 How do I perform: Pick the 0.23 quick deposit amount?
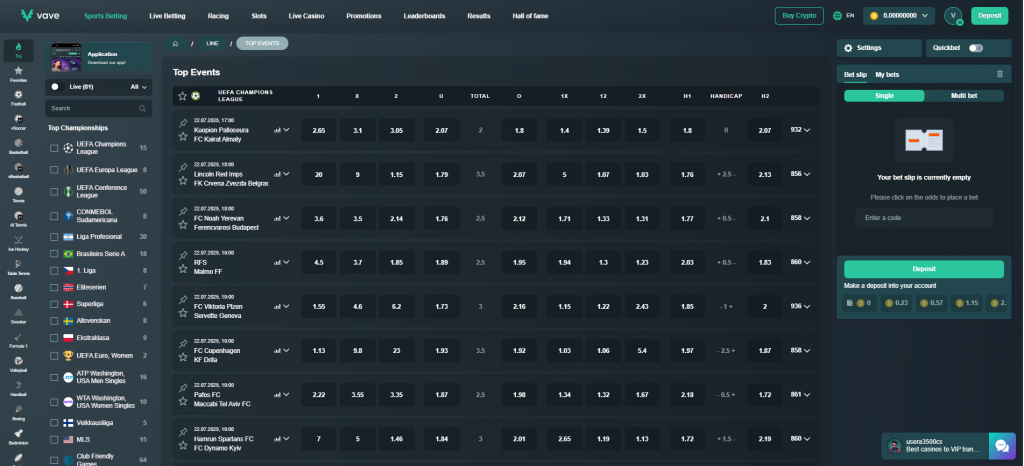(x=895, y=303)
